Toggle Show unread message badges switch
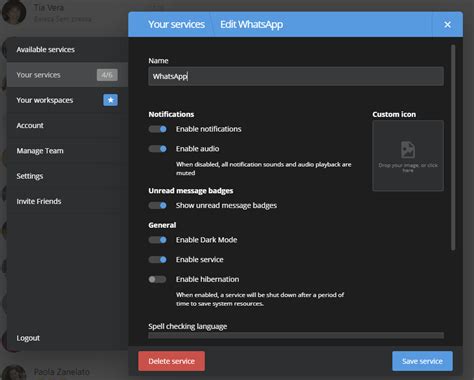This screenshot has height=380, width=474. 158,205
